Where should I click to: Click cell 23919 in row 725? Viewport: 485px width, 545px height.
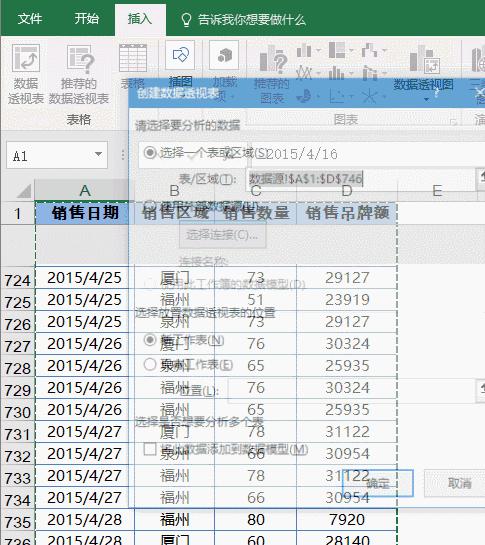click(347, 300)
